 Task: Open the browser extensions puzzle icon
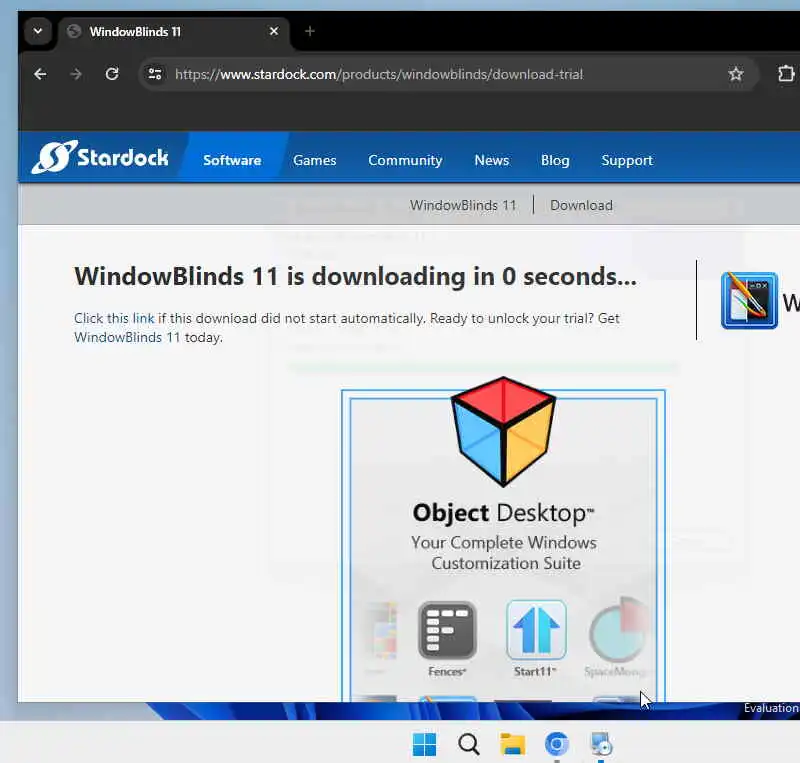pyautogui.click(x=786, y=75)
